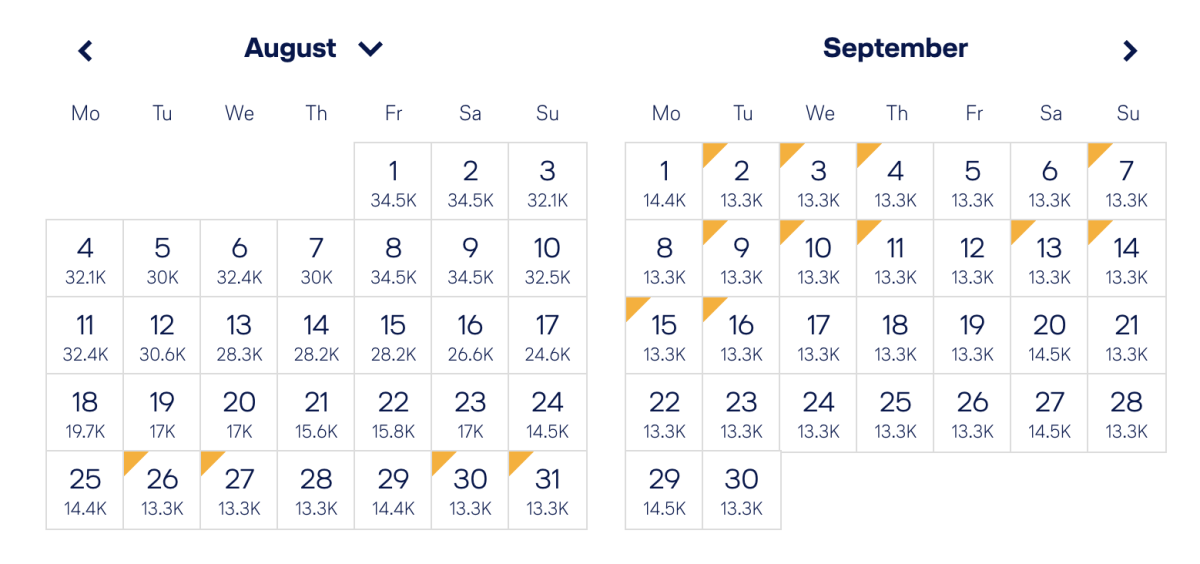
Task: Choose September 27 priced 14.5K
Action: pos(1049,412)
